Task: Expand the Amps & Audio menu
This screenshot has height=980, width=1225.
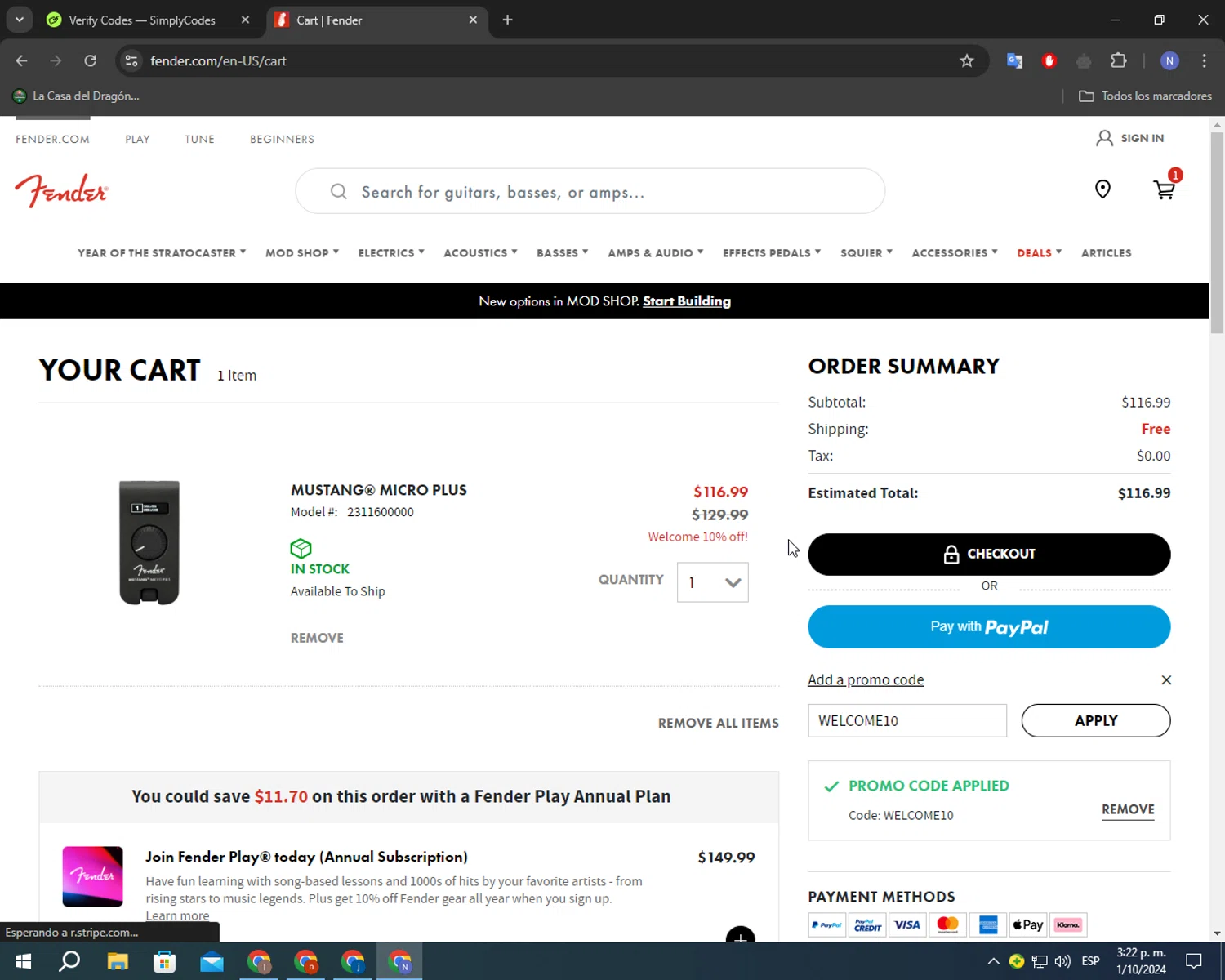Action: [655, 253]
